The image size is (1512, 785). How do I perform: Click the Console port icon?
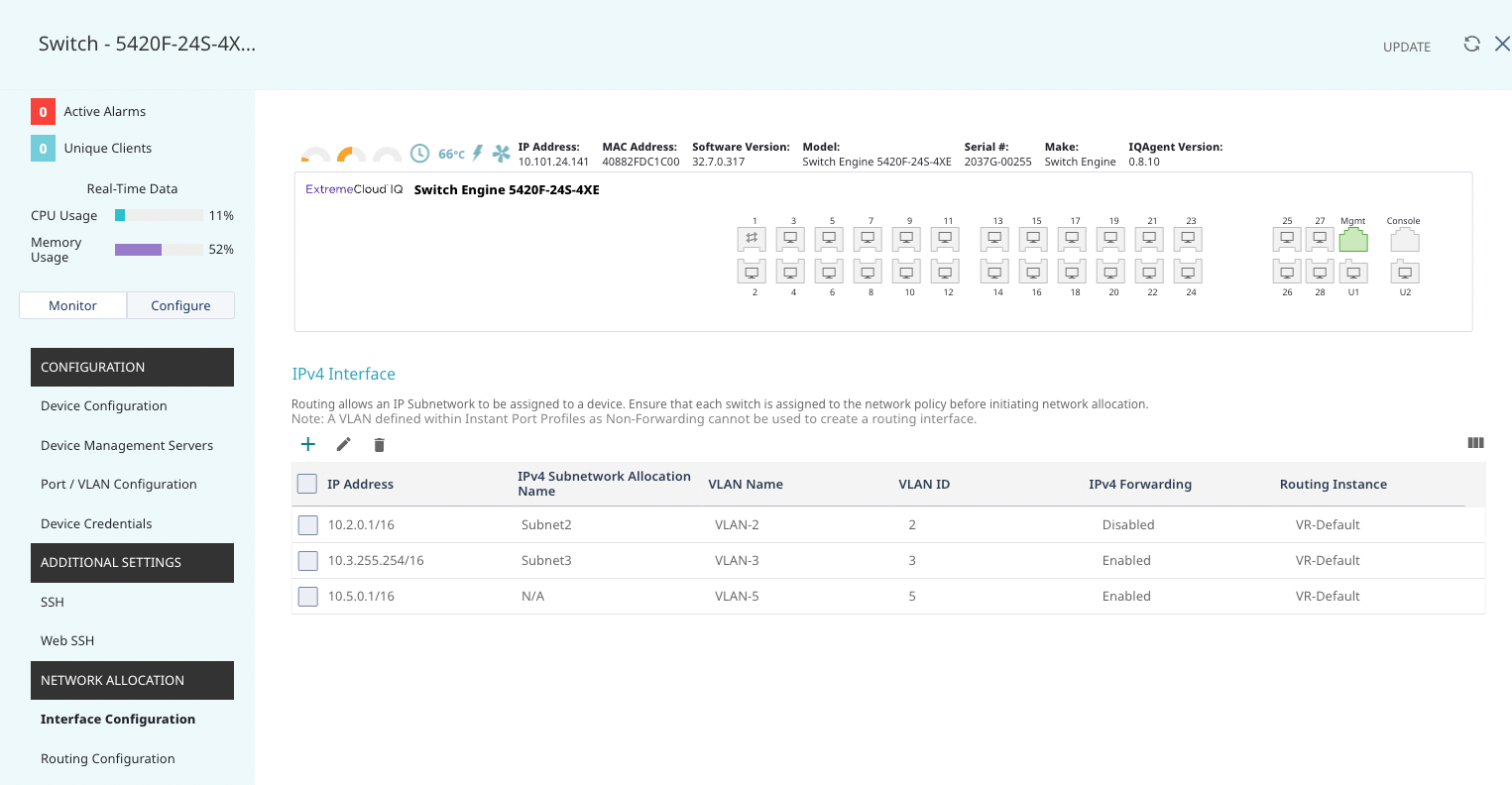click(x=1404, y=240)
